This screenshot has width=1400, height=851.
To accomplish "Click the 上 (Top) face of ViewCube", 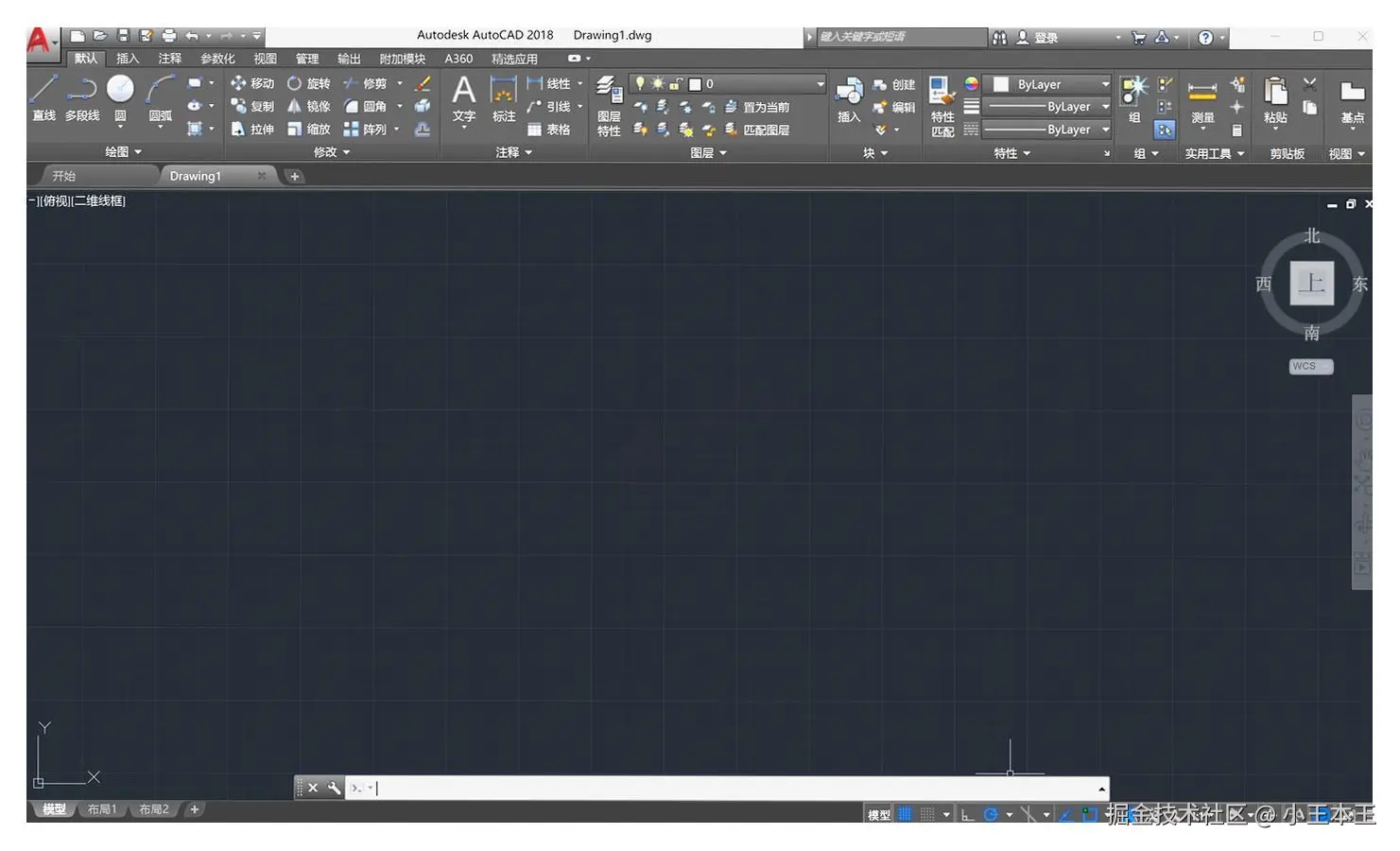I will (x=1311, y=283).
